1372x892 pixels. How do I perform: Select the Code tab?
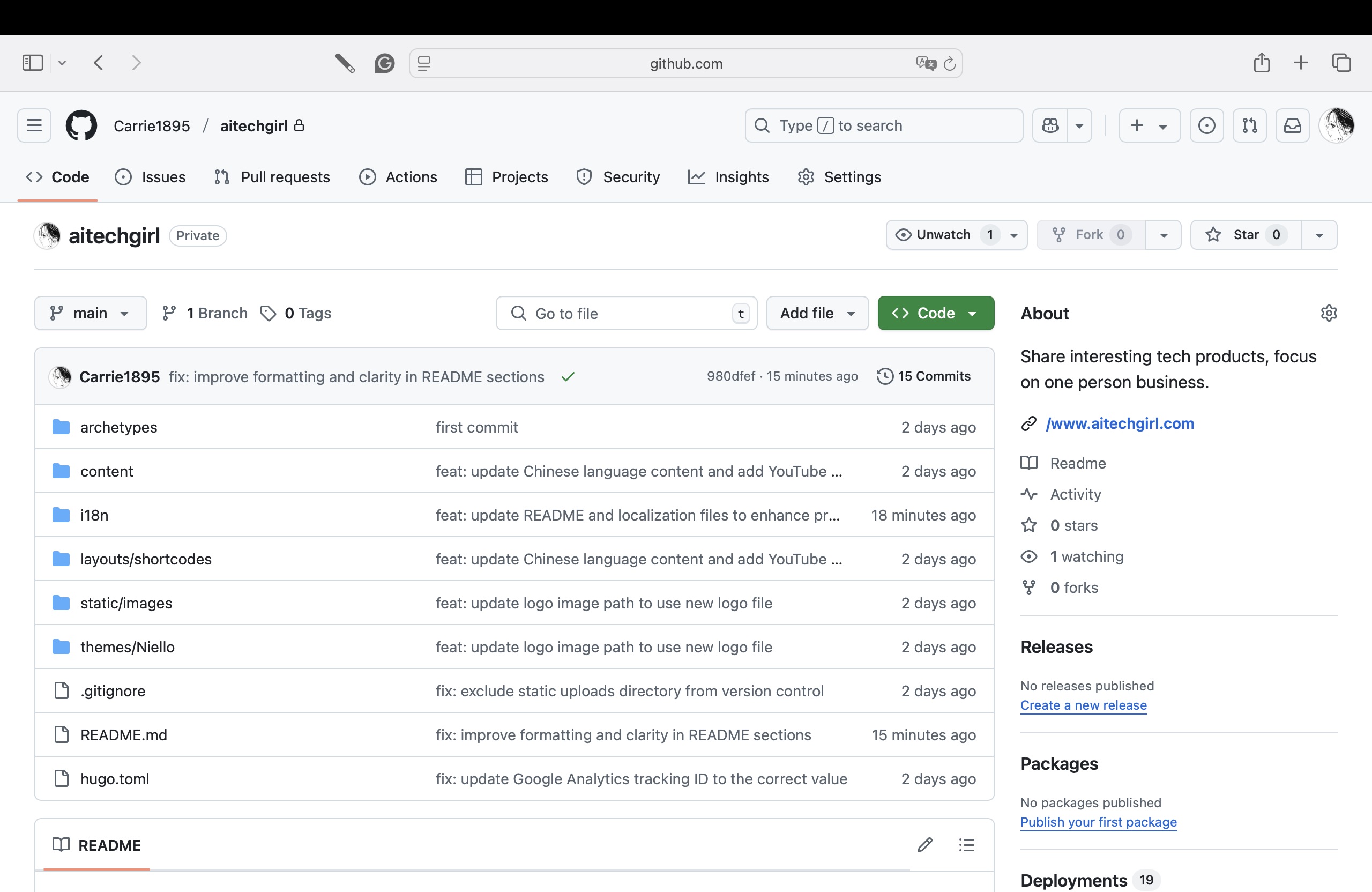point(58,177)
